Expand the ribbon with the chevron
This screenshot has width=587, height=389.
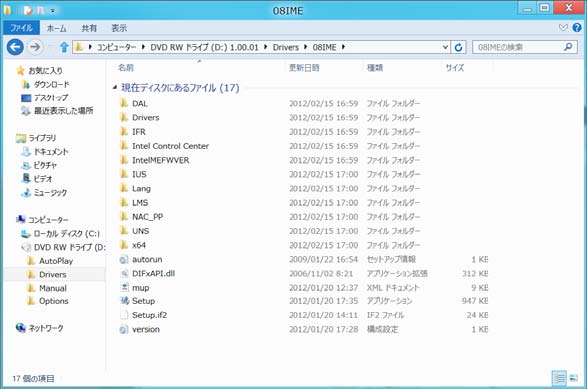pos(563,27)
